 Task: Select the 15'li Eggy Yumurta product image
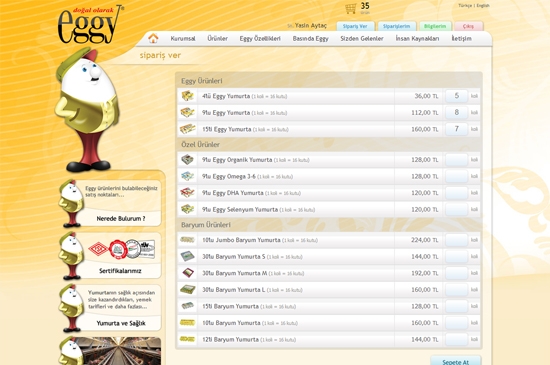click(188, 129)
